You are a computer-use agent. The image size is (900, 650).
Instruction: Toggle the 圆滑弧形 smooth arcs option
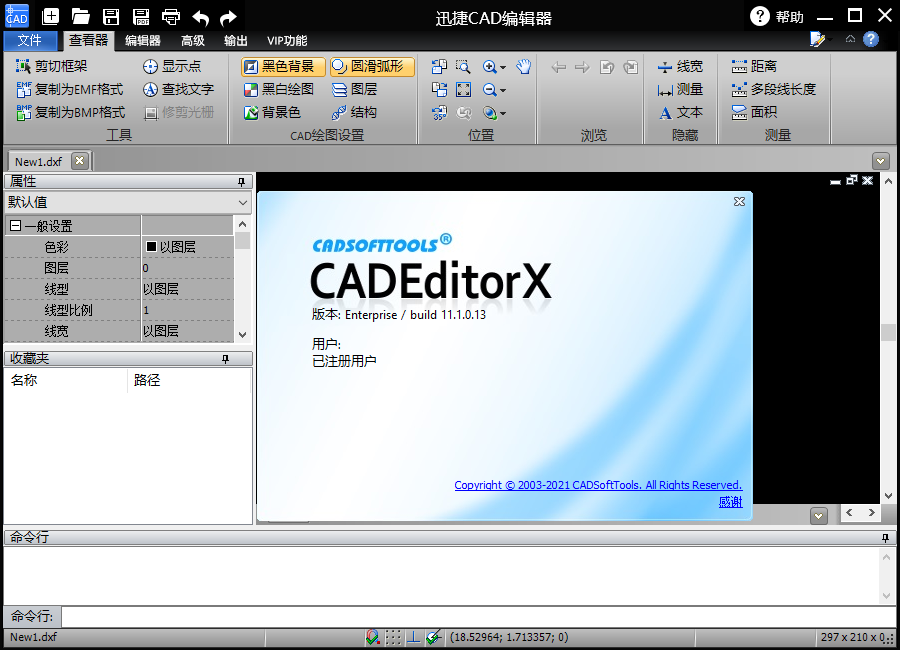tap(372, 67)
